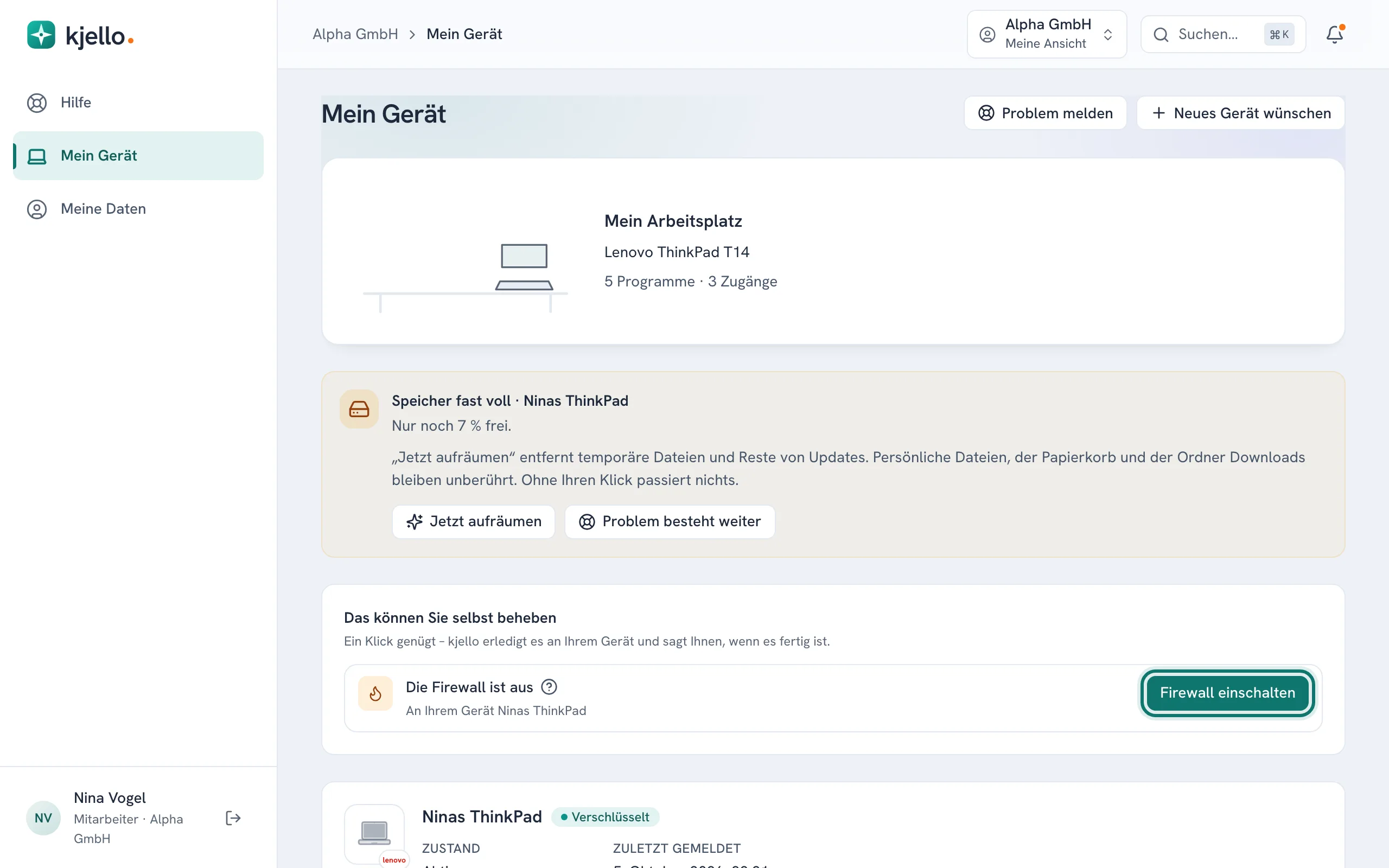Select Mein Gerät in the sidebar
Viewport: 1389px width, 868px height.
tap(138, 156)
